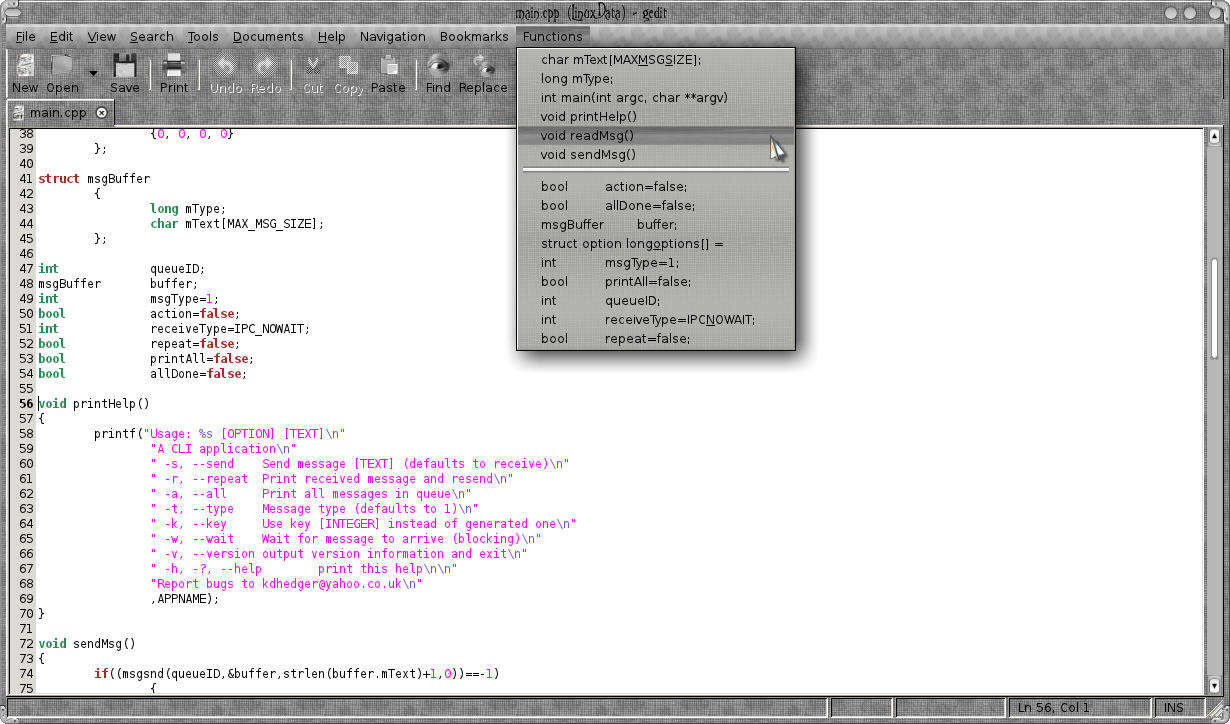This screenshot has width=1230, height=724.
Task: Open Find using the binoculars icon
Action: (x=438, y=74)
